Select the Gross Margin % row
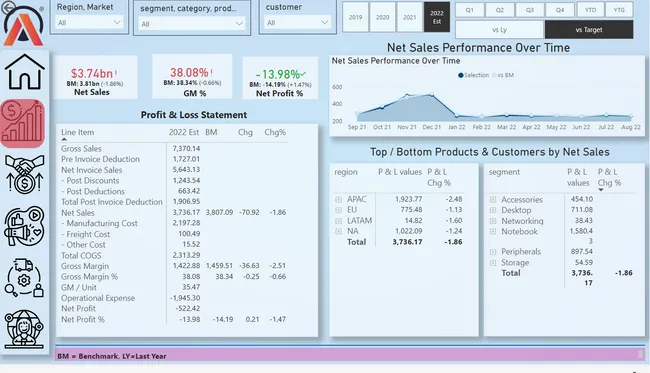This screenshot has height=373, width=650. 174,276
